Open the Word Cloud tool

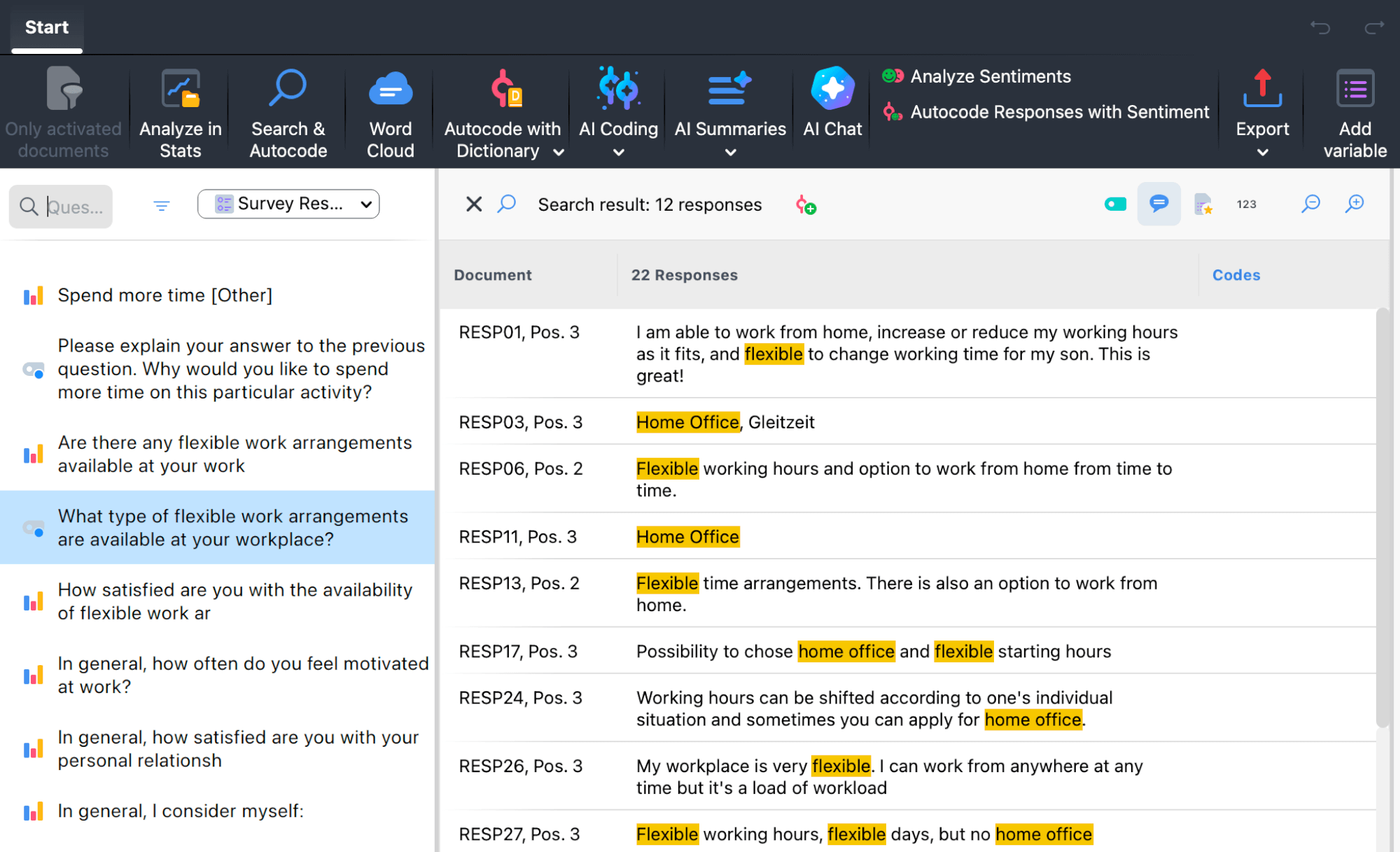(x=390, y=112)
